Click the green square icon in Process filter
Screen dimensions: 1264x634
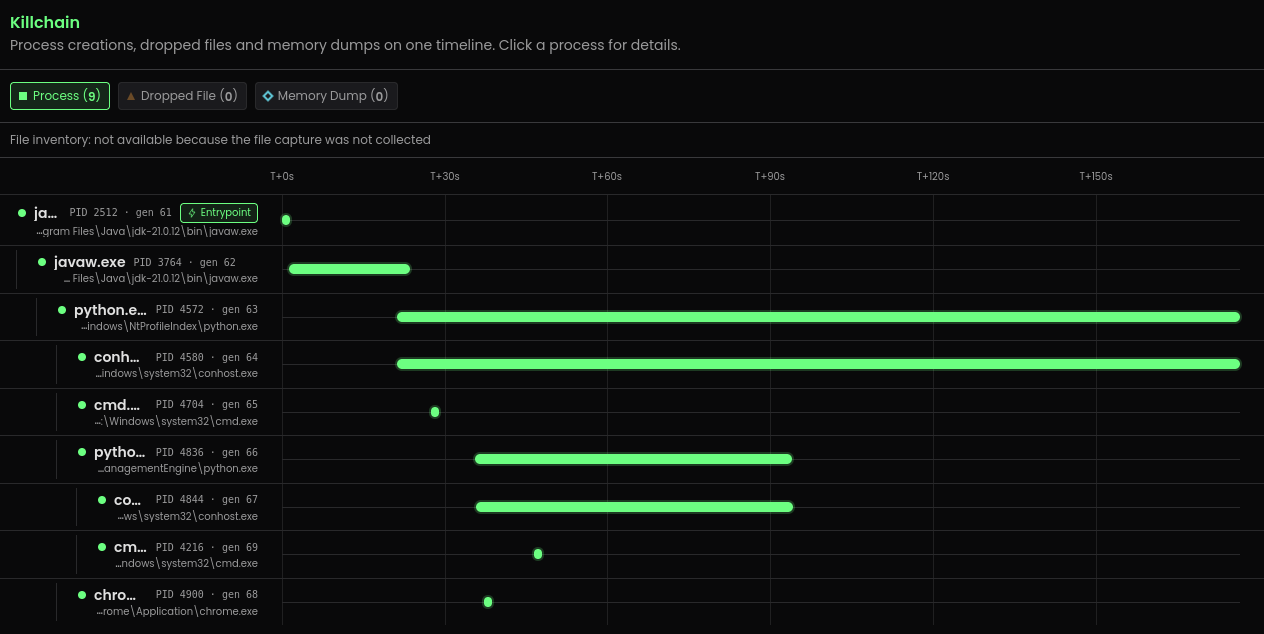(23, 96)
